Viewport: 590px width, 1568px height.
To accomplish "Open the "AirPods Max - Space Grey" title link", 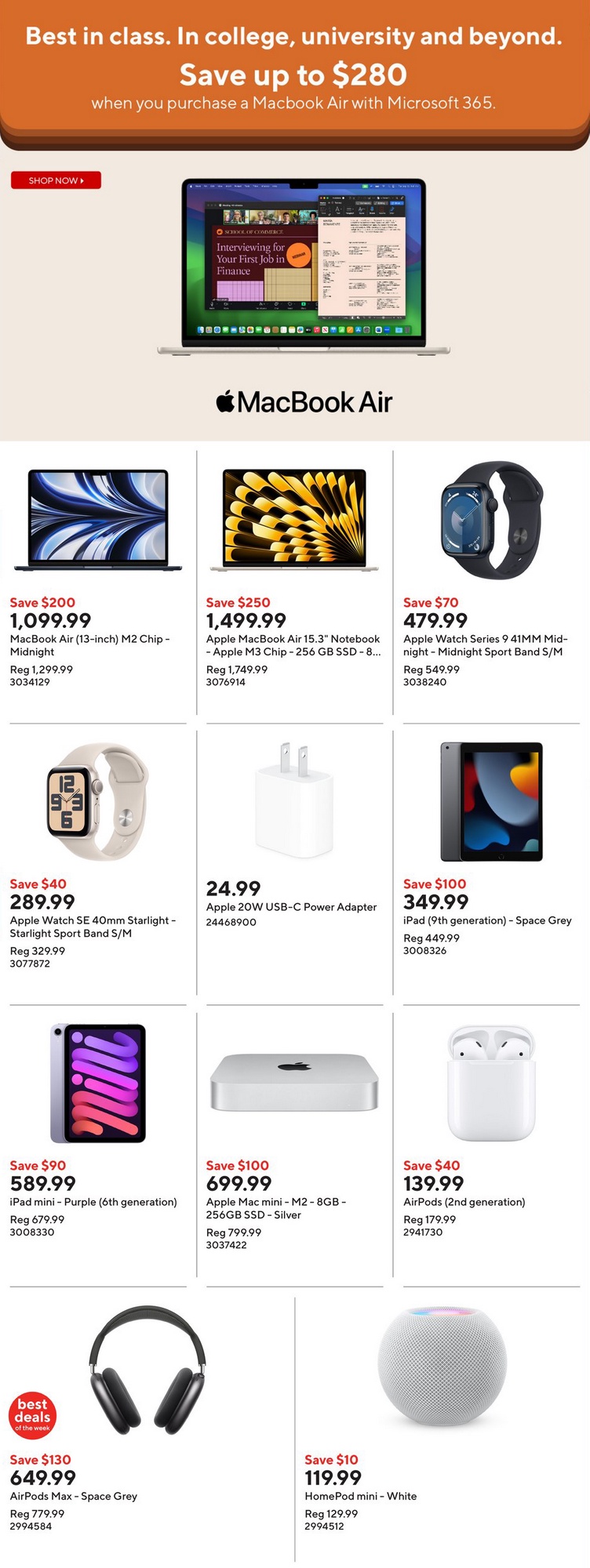I will point(74,1496).
